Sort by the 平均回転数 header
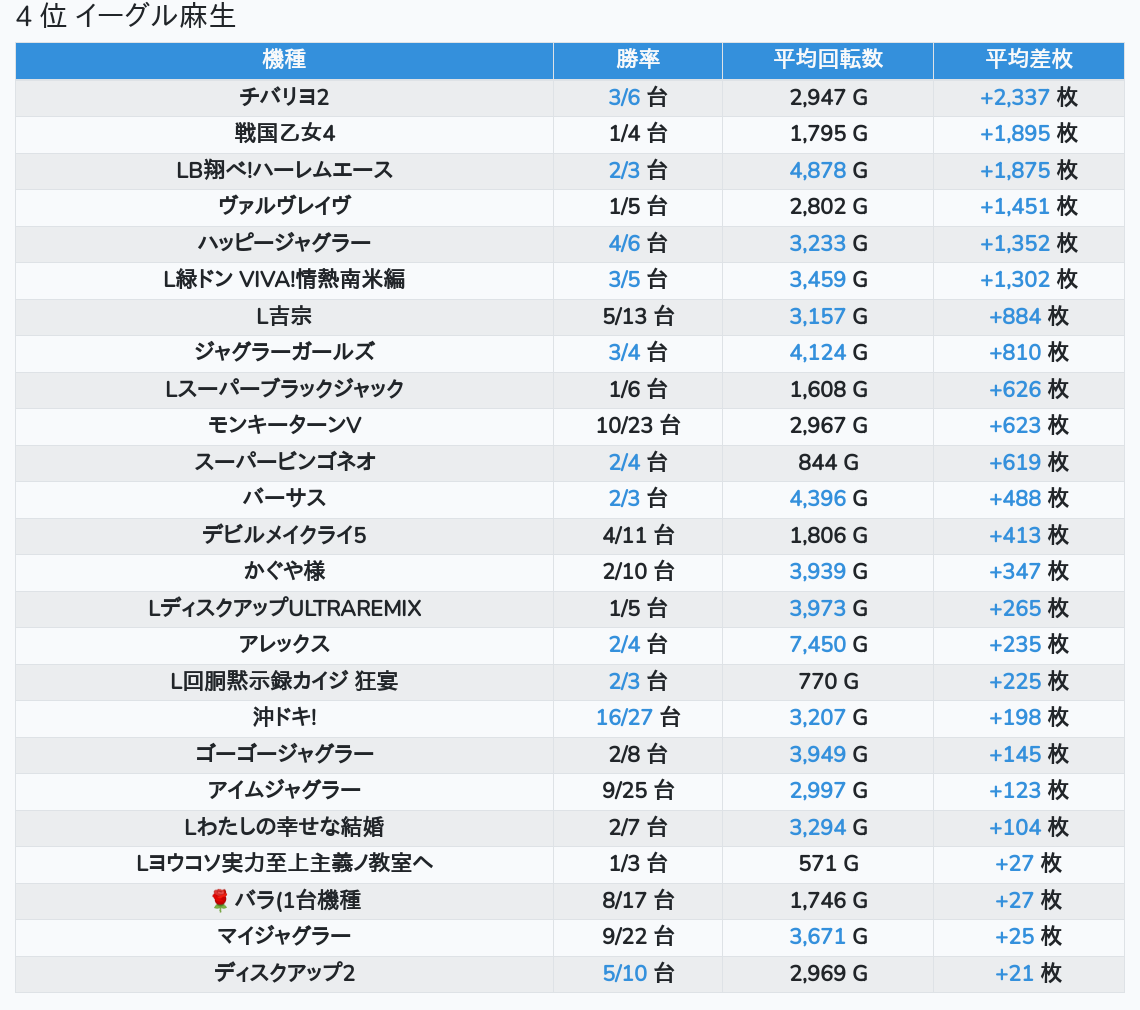 [828, 60]
